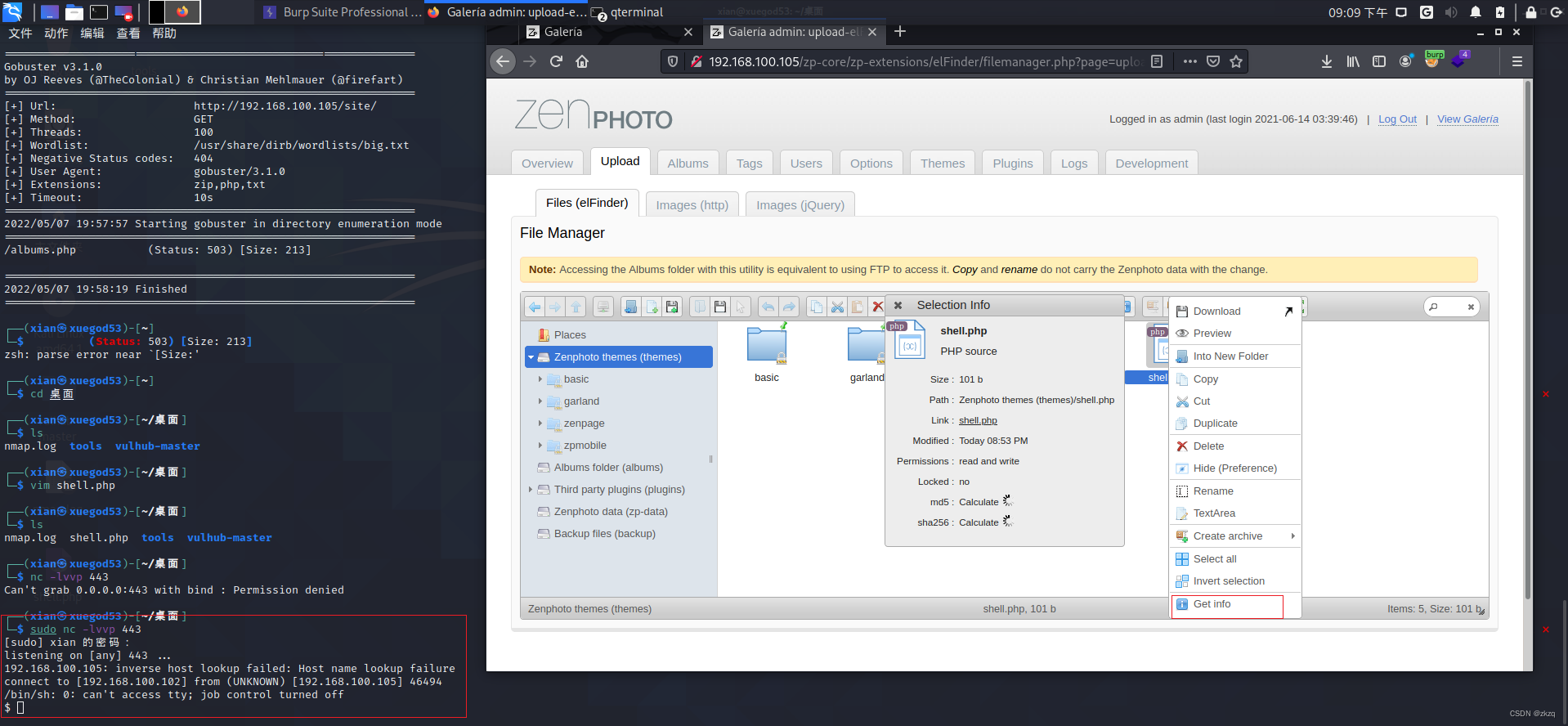Reload the Firefox page

556,61
